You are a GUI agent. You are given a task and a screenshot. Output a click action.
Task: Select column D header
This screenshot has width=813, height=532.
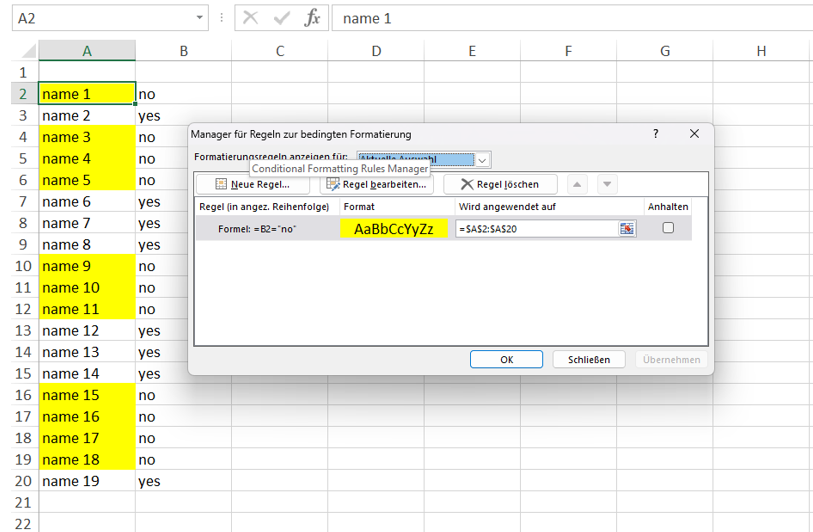tap(376, 51)
